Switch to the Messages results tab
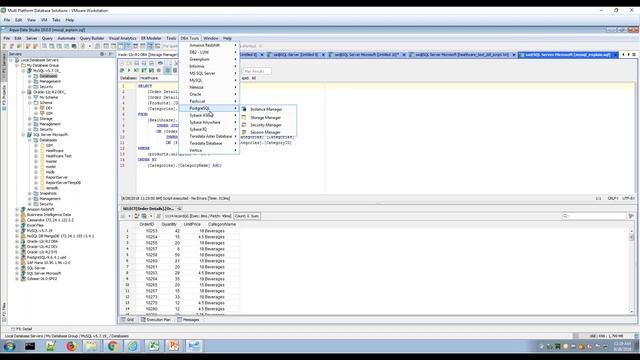Viewport: 640px width, 360px height. (x=188, y=320)
